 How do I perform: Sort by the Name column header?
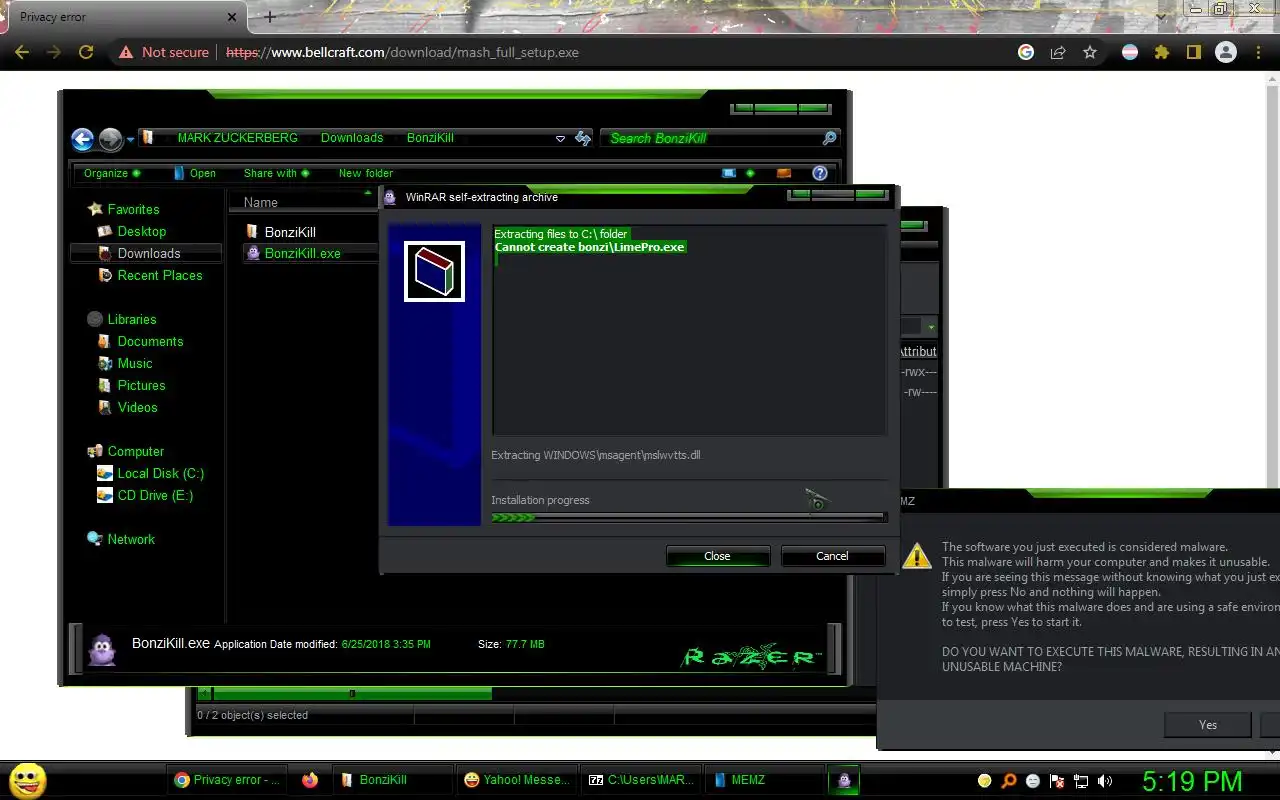click(x=303, y=202)
